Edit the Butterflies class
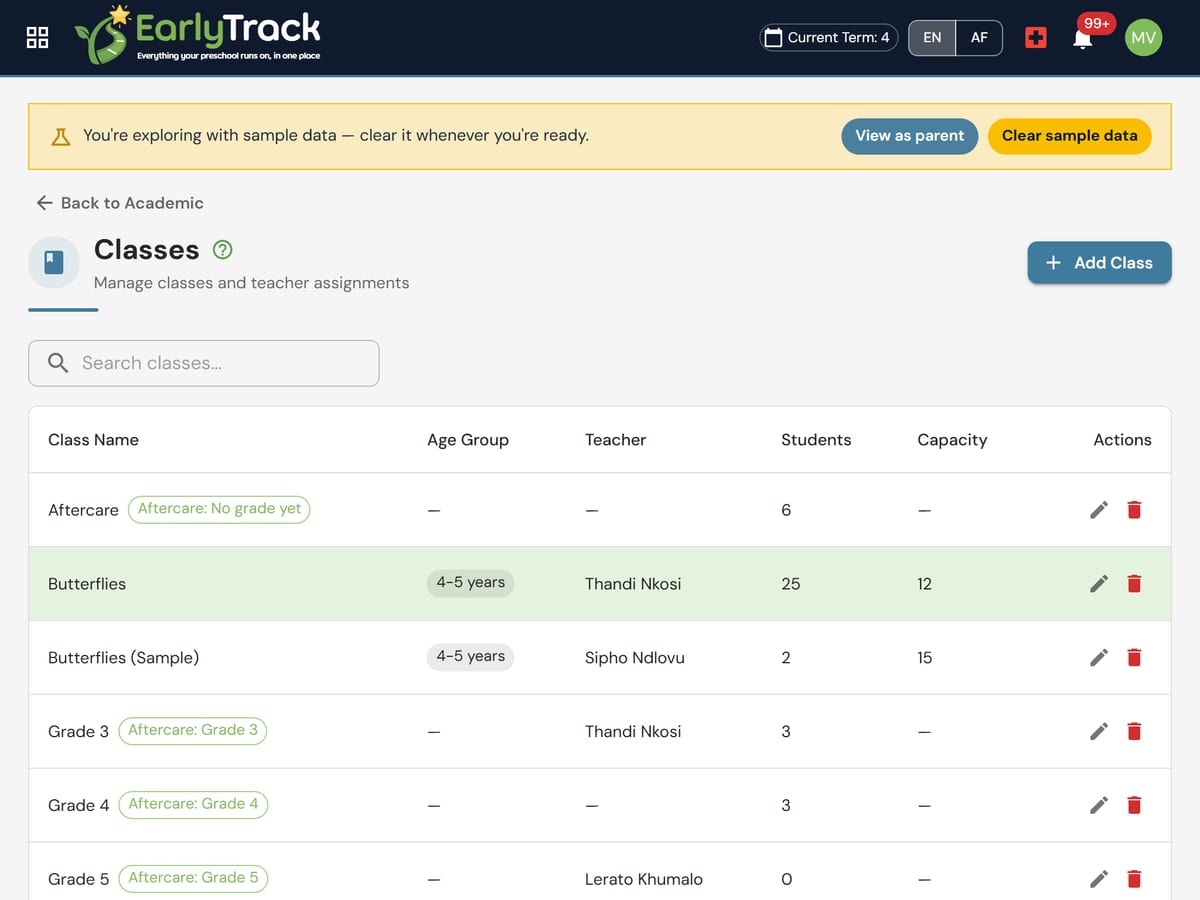 click(1099, 584)
